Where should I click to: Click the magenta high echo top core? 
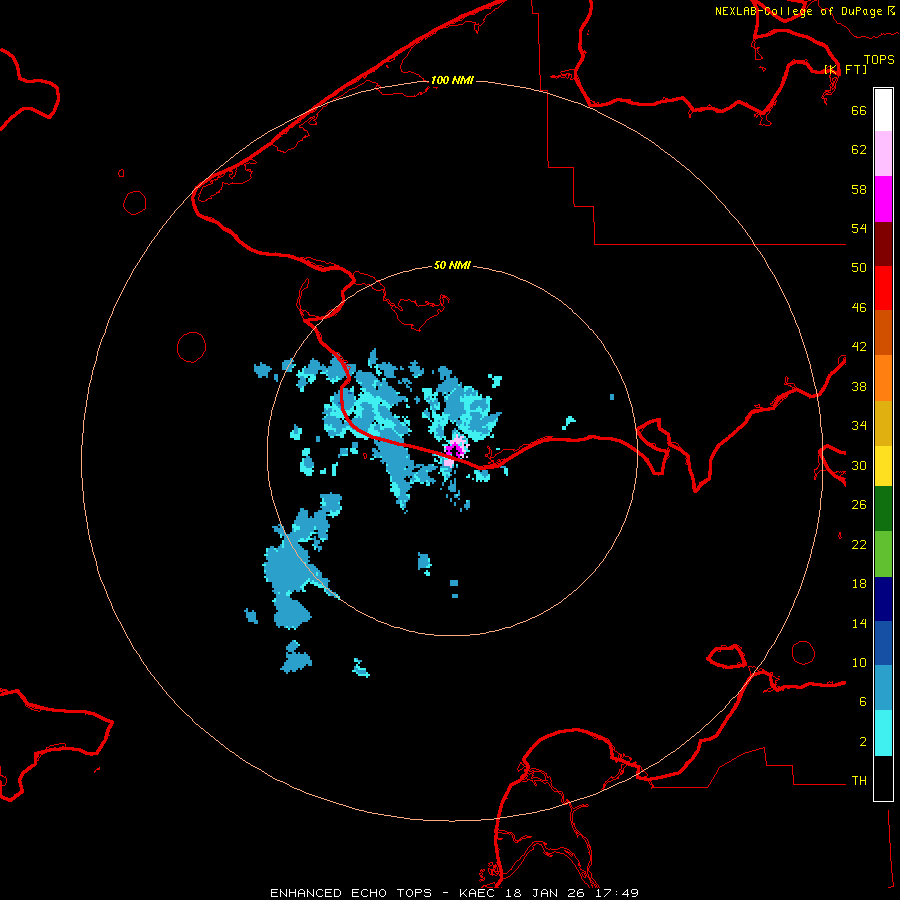tap(455, 449)
